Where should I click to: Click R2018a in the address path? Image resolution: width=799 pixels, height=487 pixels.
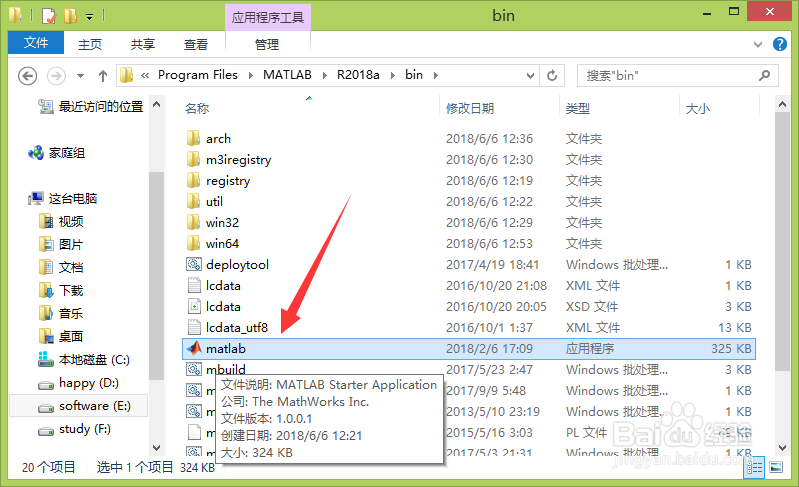pyautogui.click(x=358, y=75)
